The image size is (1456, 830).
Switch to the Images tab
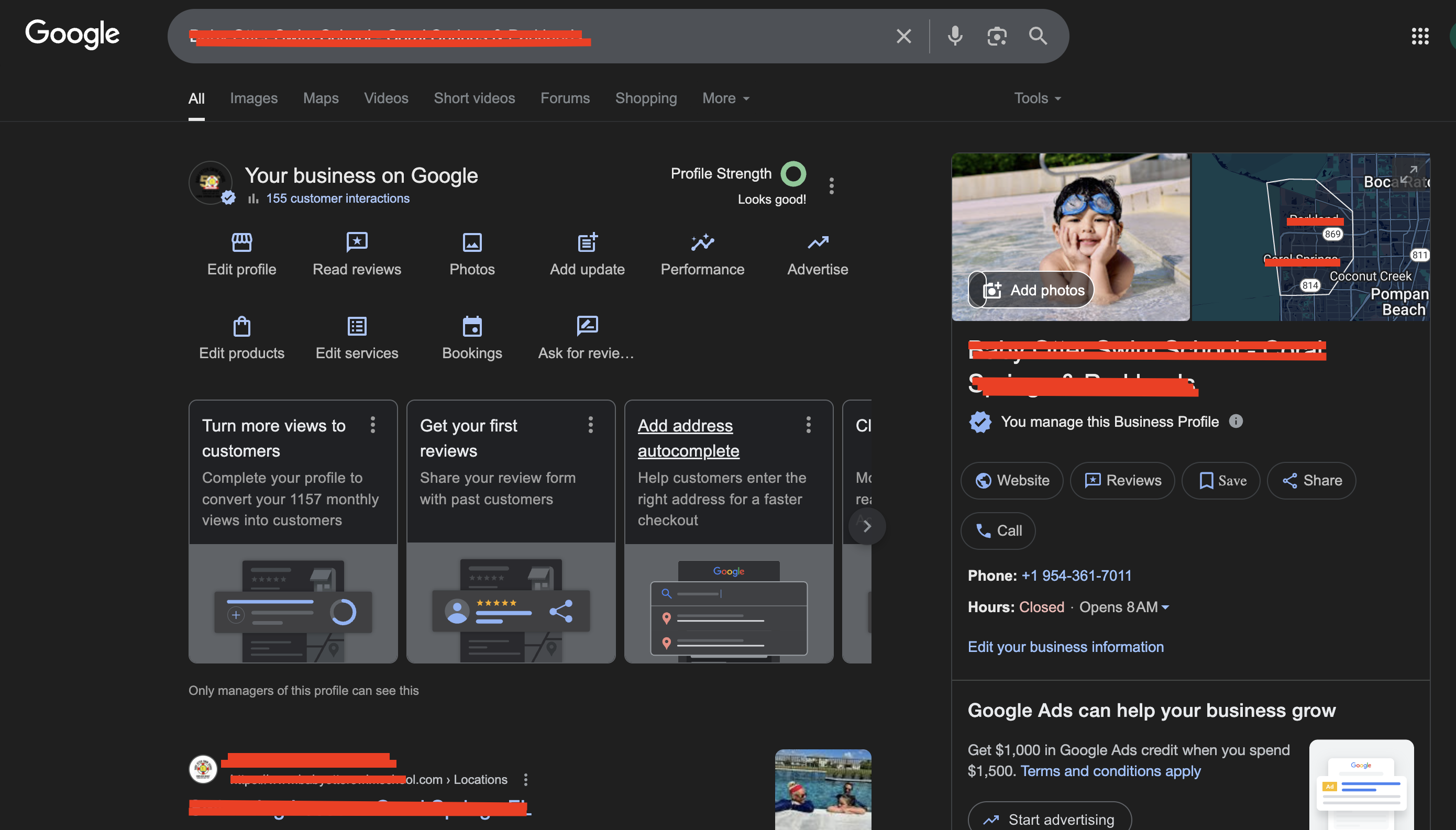point(253,98)
